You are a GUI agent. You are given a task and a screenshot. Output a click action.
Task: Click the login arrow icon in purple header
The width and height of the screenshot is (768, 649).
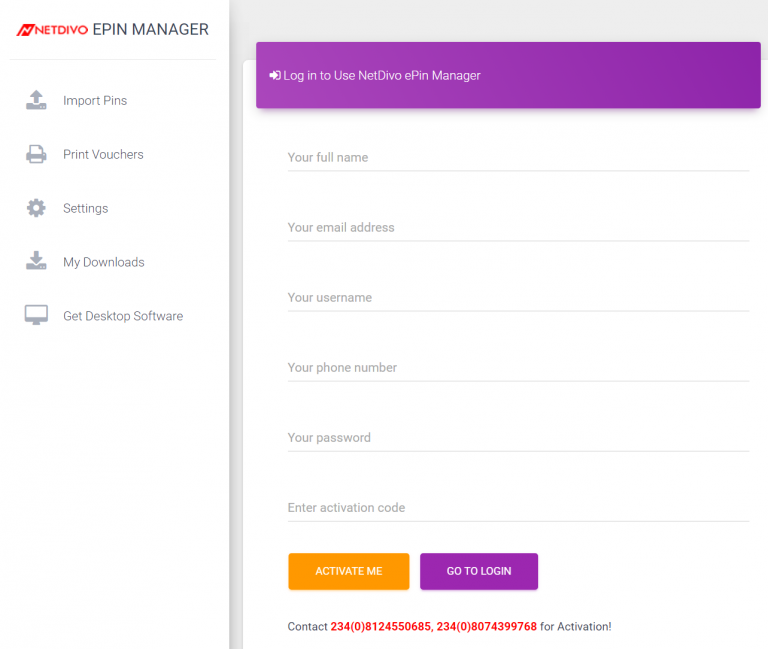pos(275,75)
